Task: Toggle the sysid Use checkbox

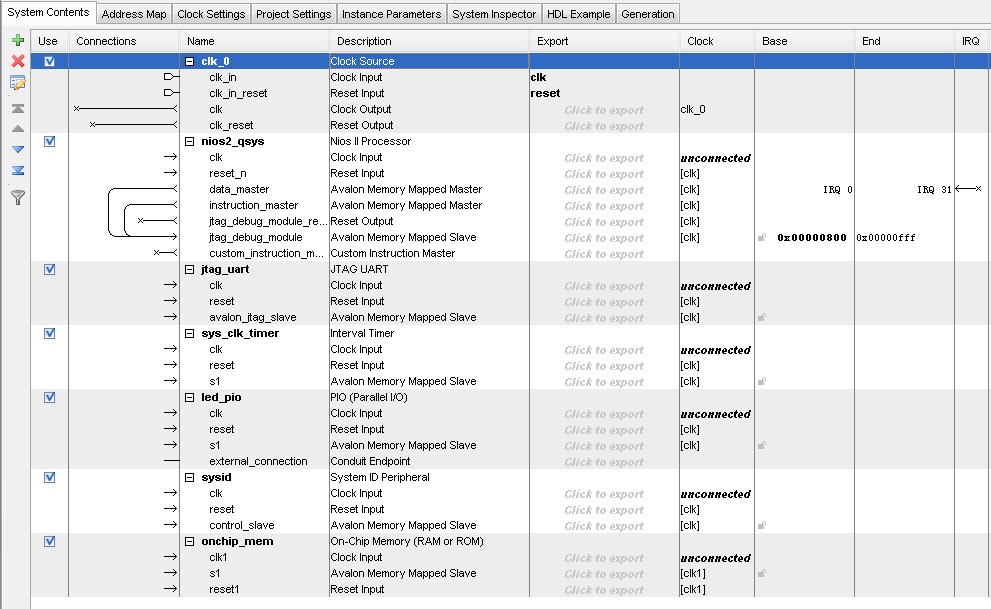Action: click(x=49, y=478)
